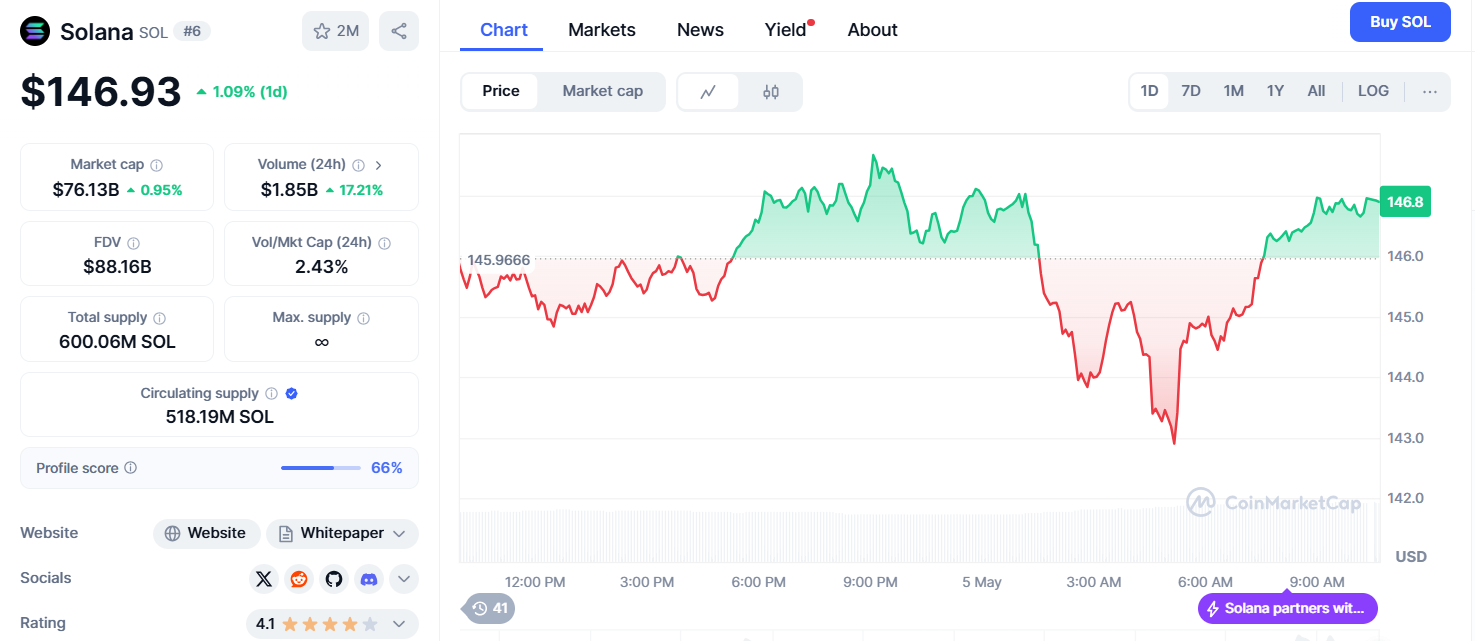Set chart range to 1M
The height and width of the screenshot is (641, 1475).
[x=1234, y=91]
